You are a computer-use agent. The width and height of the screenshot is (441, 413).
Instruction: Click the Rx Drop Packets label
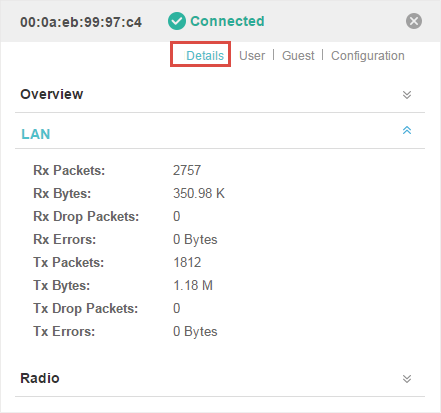[x=86, y=217]
